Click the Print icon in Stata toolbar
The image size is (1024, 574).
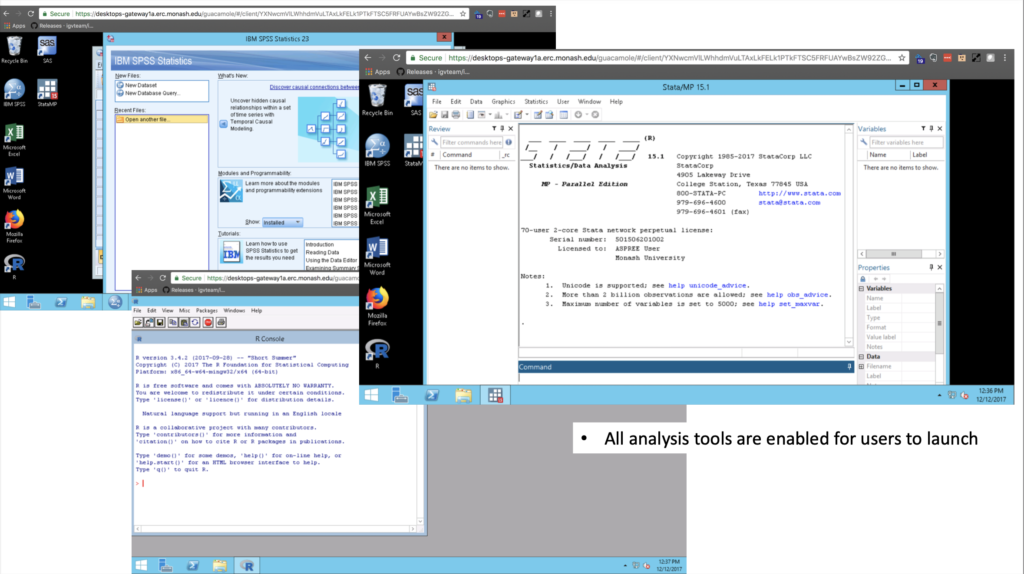pyautogui.click(x=457, y=114)
